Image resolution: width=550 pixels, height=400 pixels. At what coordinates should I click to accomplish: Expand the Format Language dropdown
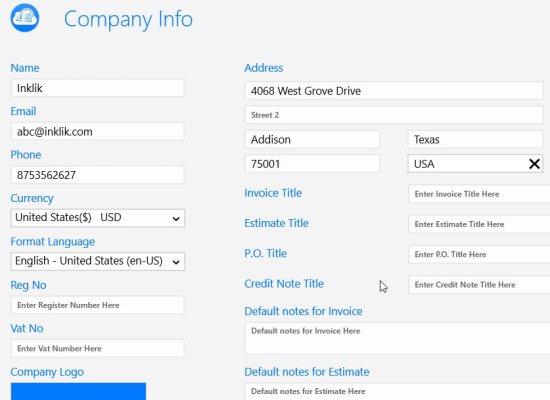tap(98, 261)
